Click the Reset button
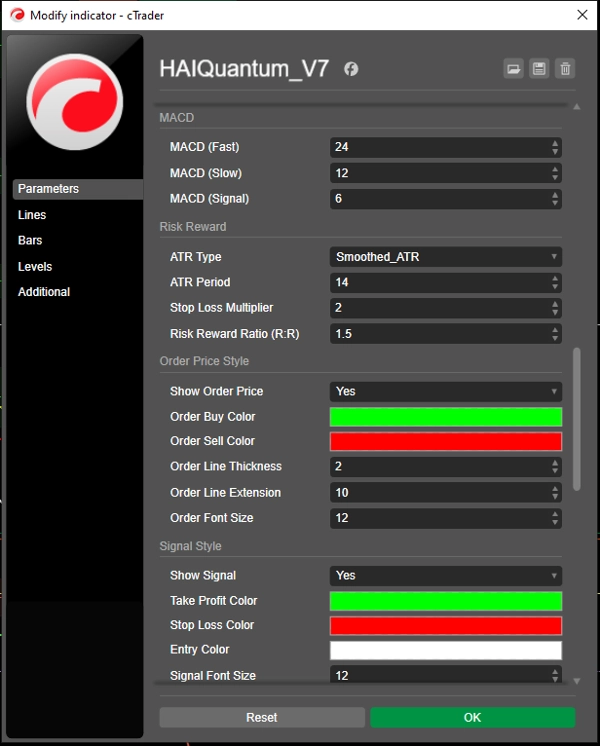The image size is (600, 746). [262, 717]
